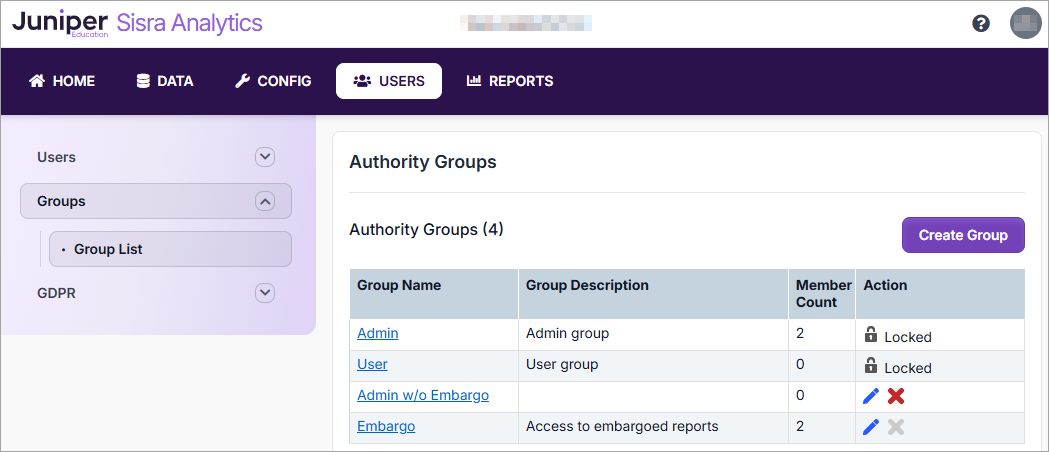Open the REPORTS tab
The width and height of the screenshot is (1049, 452).
(510, 81)
